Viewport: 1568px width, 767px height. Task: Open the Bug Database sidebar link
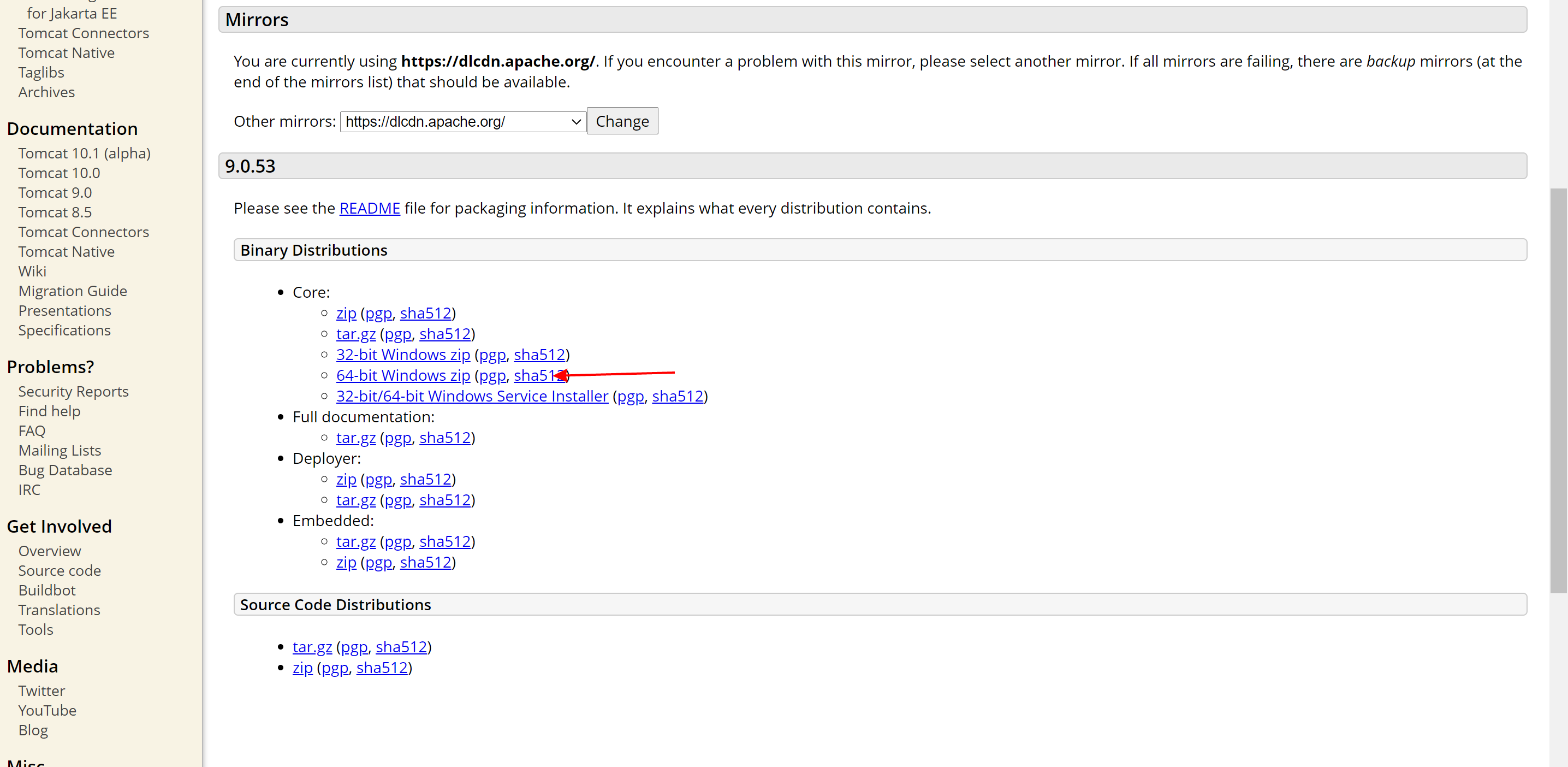[x=65, y=470]
